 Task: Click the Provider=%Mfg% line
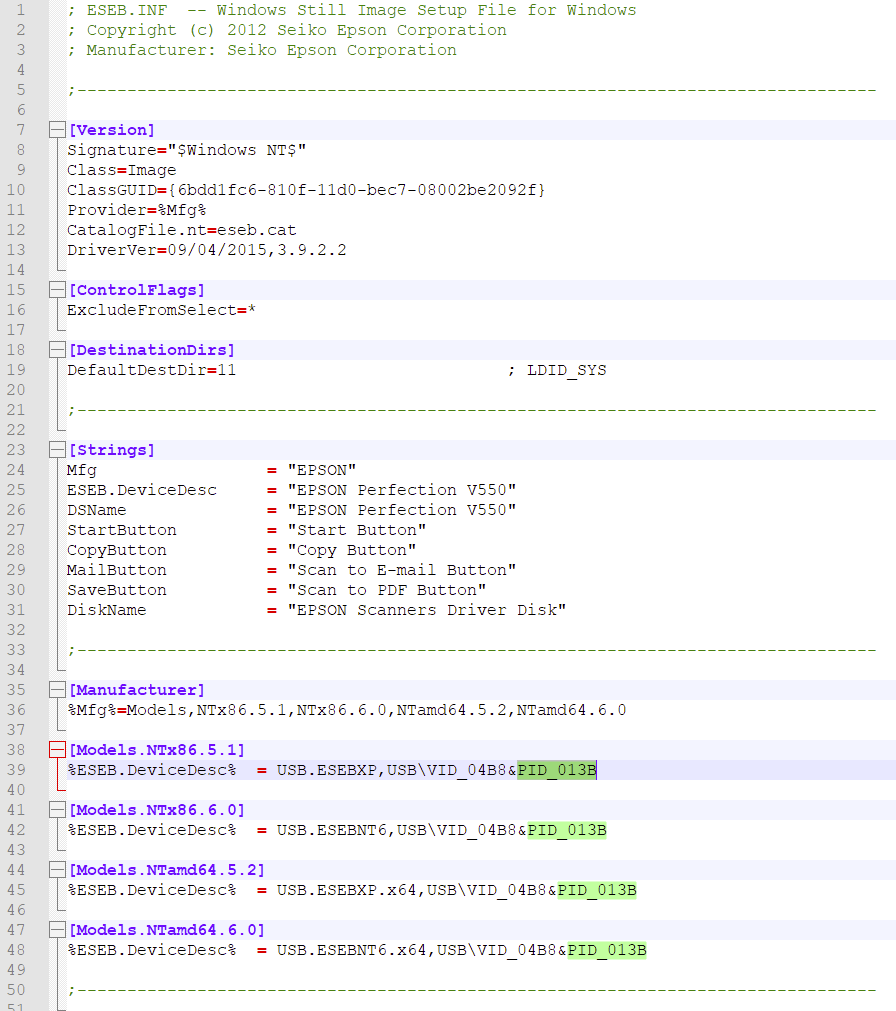[137, 210]
